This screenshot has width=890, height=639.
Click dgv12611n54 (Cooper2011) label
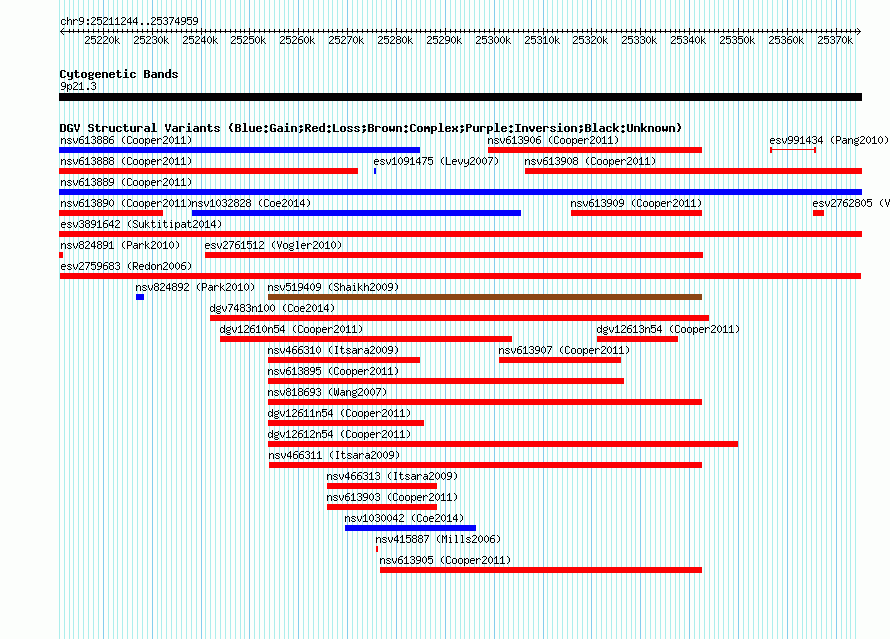339,413
